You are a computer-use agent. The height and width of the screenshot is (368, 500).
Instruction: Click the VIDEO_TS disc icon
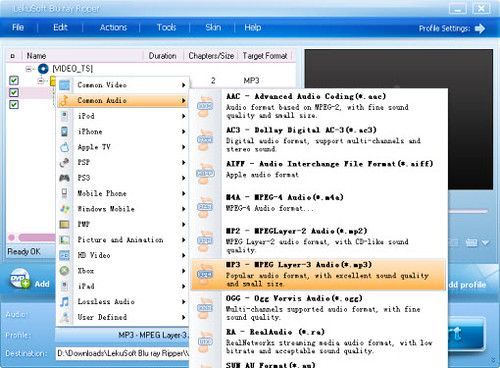click(43, 69)
